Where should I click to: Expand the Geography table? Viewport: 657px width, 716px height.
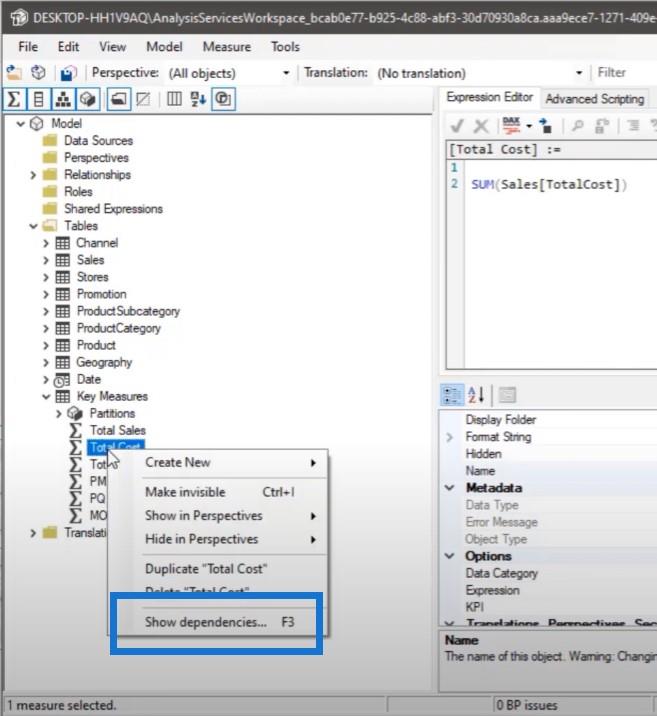pyautogui.click(x=46, y=363)
